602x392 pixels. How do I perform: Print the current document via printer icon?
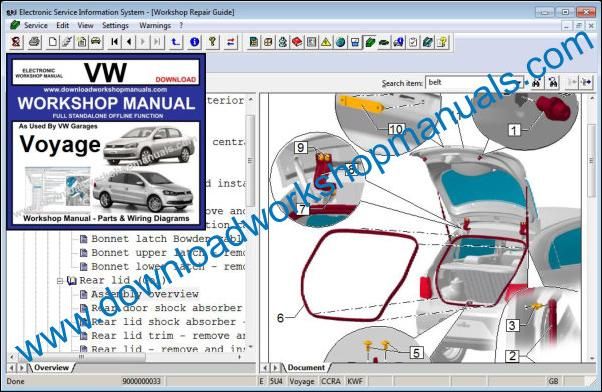point(35,41)
